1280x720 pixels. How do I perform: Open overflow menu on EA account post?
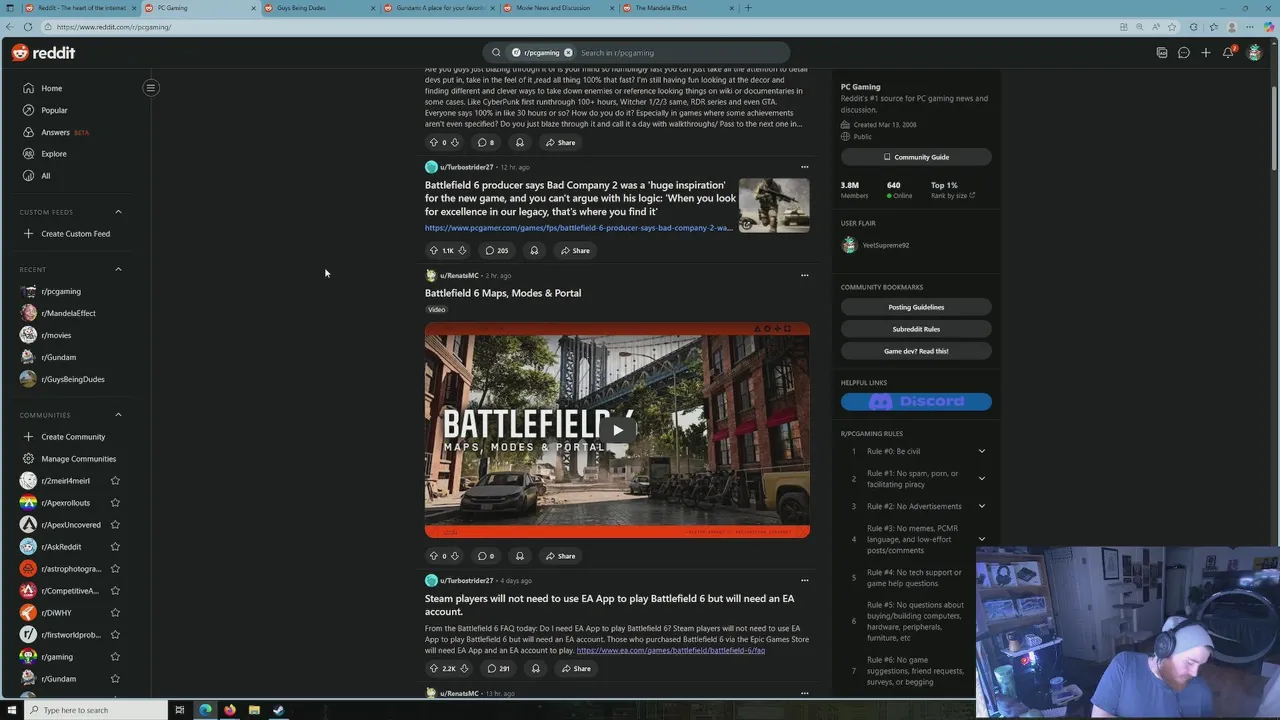(804, 580)
